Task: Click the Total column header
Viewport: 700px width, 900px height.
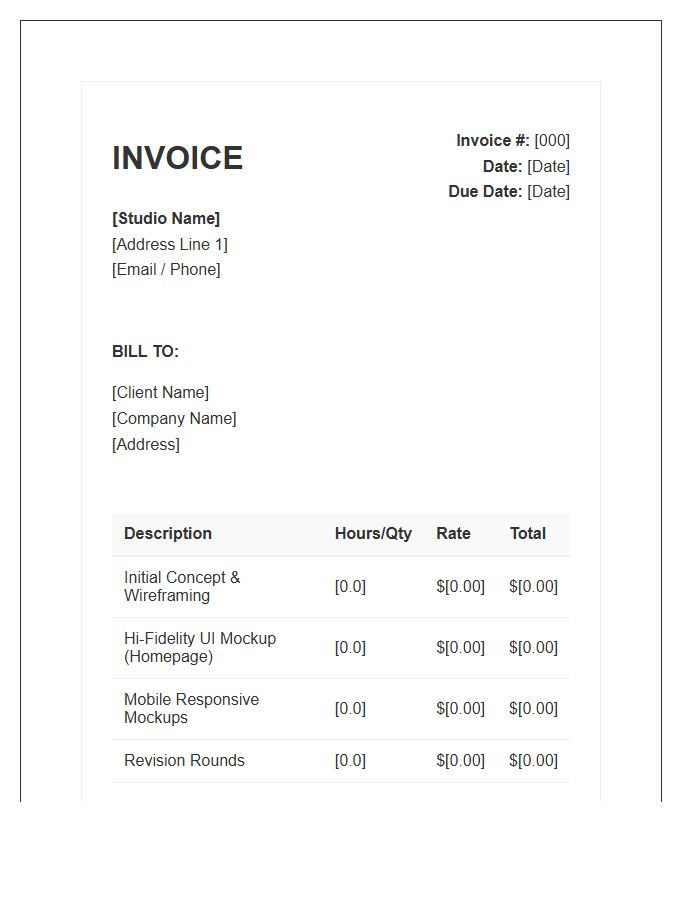Action: (x=528, y=533)
